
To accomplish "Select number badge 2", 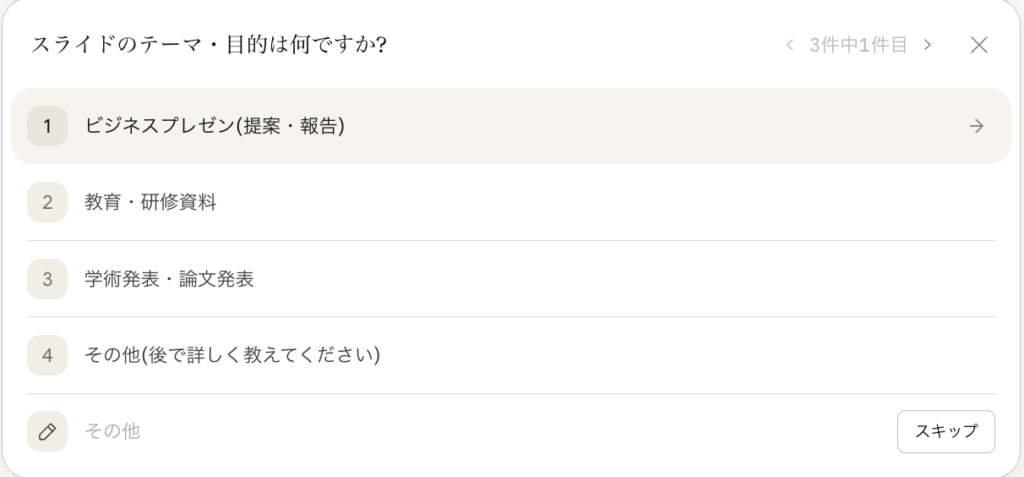I will [47, 202].
